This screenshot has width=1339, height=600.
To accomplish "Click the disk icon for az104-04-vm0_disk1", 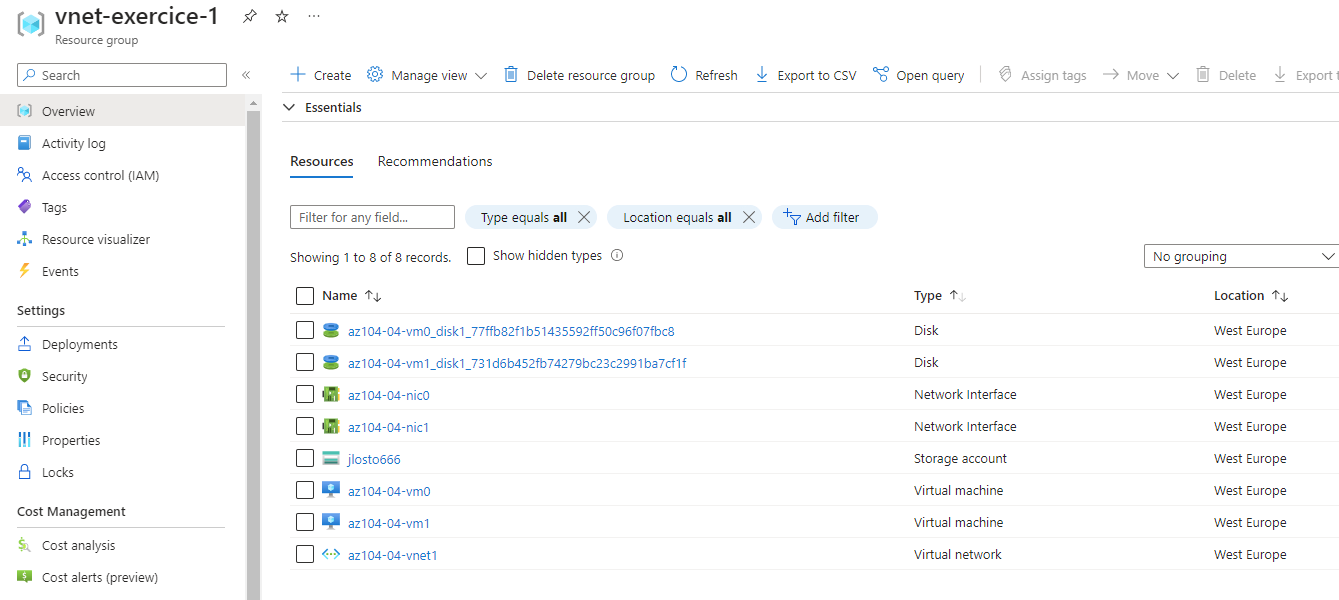I will point(331,330).
